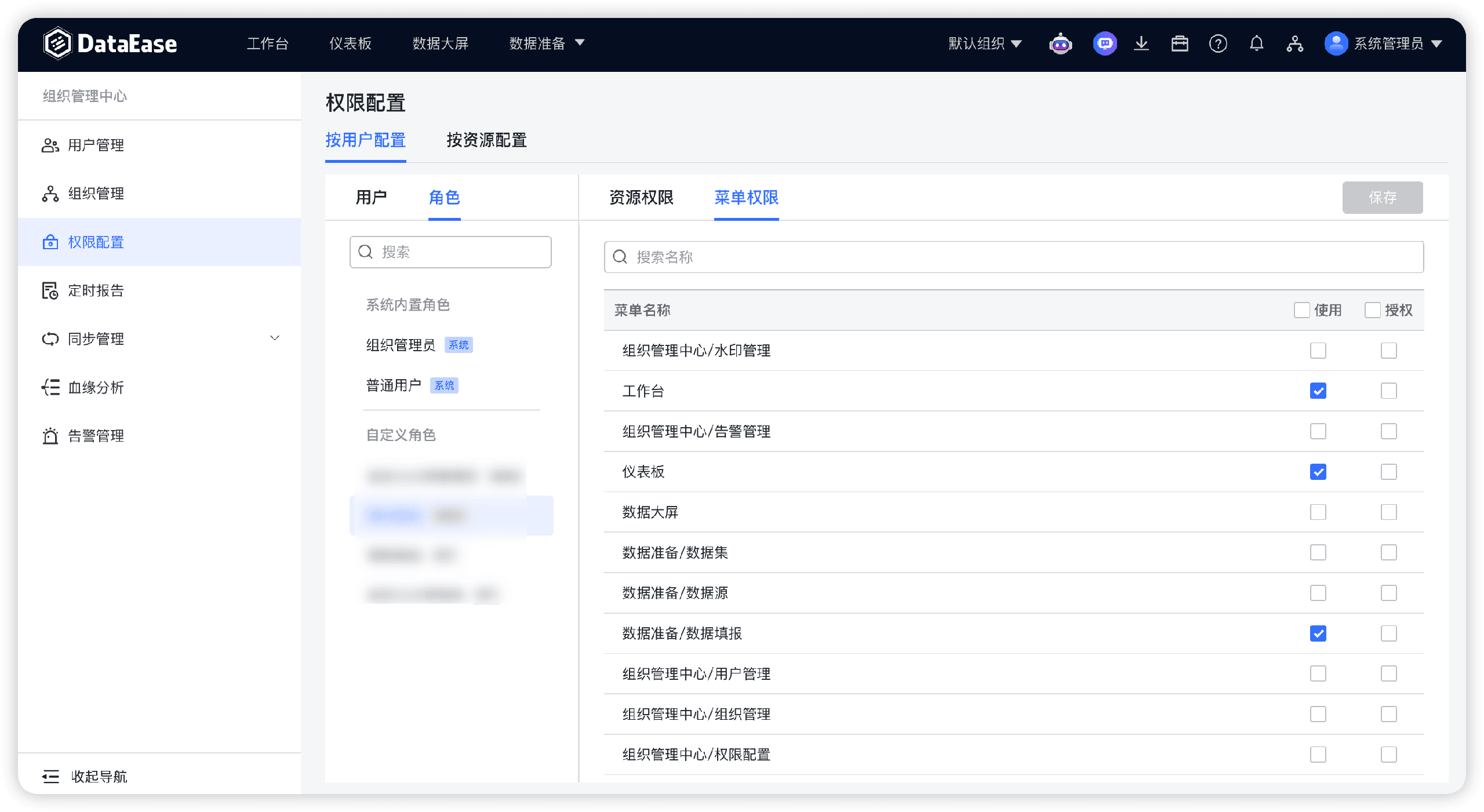
Task: Click the DataEase logo
Action: [x=110, y=43]
